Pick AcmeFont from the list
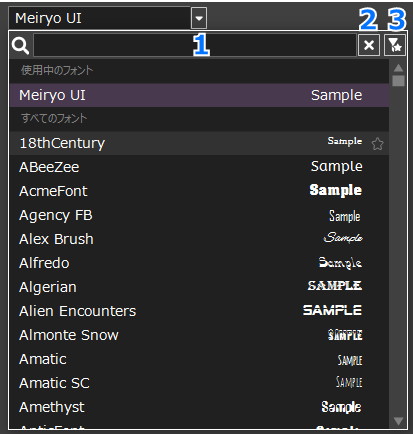This screenshot has width=413, height=434. [199, 191]
